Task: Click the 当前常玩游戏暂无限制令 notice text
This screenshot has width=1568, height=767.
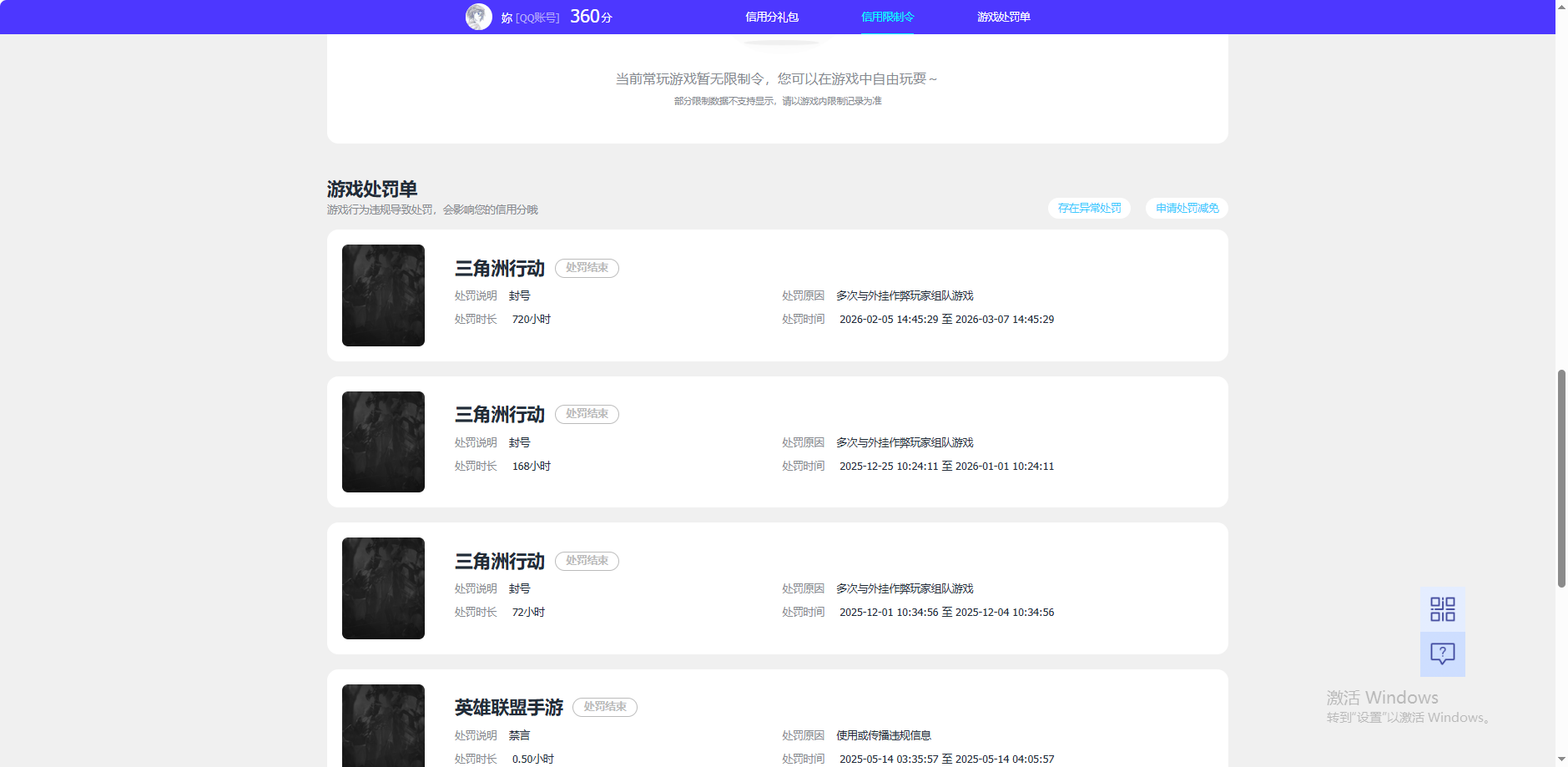Action: coord(776,79)
